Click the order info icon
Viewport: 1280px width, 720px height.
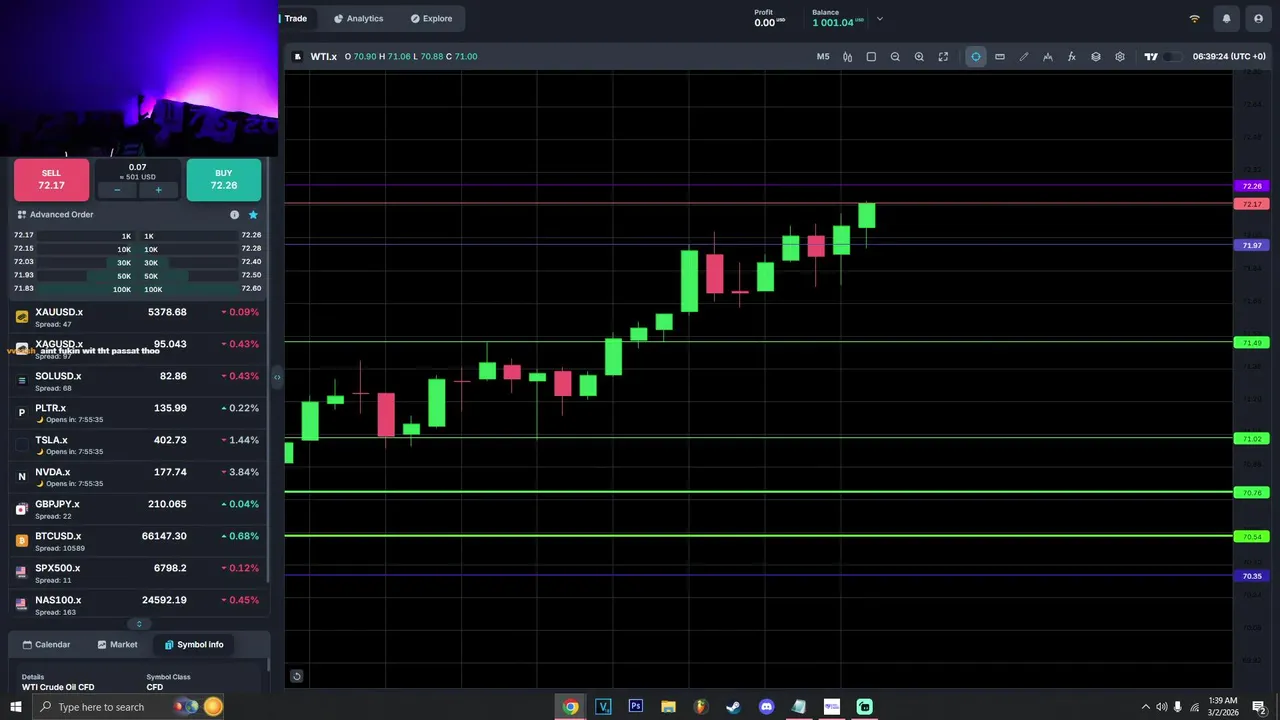point(234,214)
